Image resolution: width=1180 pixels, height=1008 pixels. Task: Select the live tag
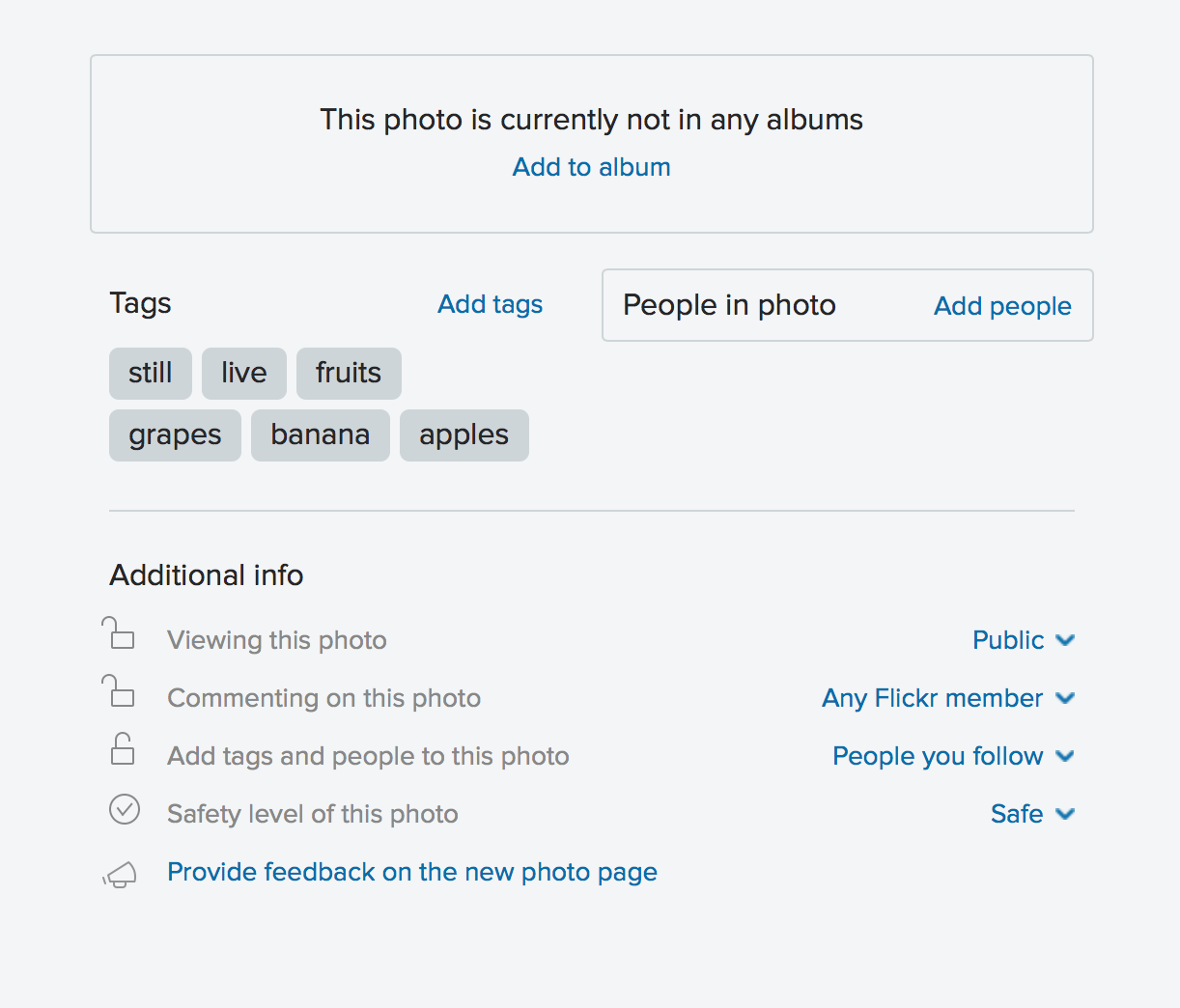tap(243, 374)
